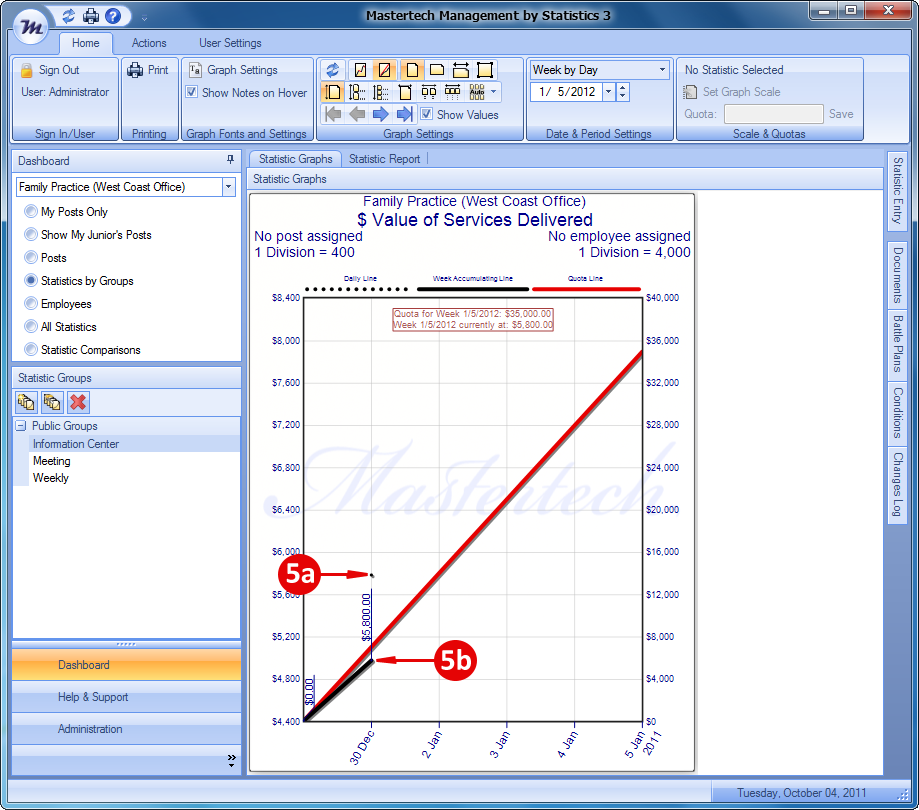Screen dimensions: 919x810
Task: Switch to the Actions ribbon tab
Action: [x=149, y=43]
